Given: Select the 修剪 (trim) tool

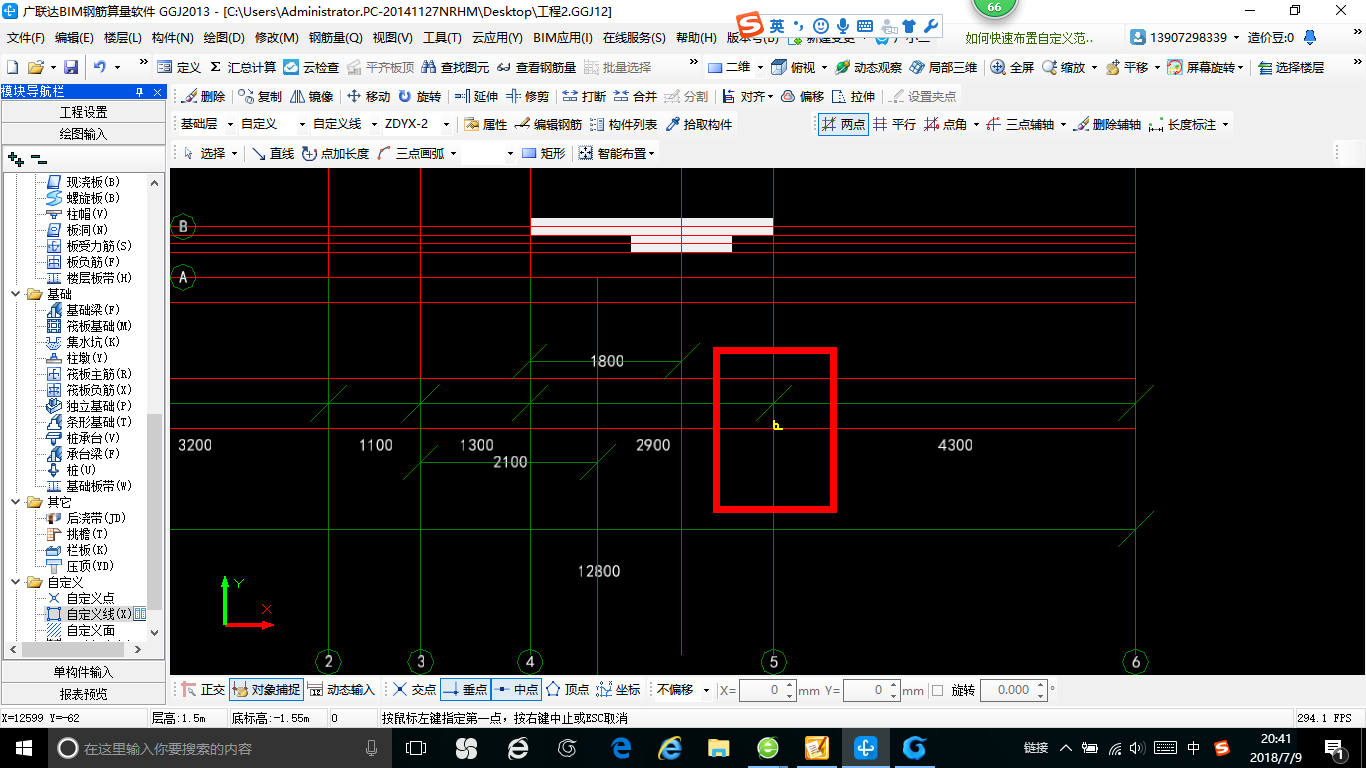Looking at the screenshot, I should (527, 97).
